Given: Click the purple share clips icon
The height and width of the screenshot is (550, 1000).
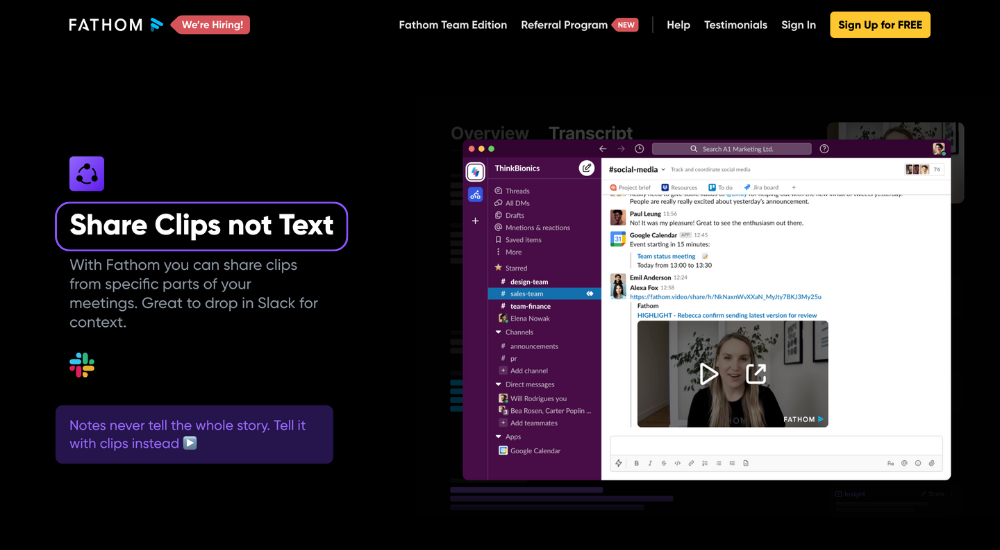Looking at the screenshot, I should [x=87, y=174].
